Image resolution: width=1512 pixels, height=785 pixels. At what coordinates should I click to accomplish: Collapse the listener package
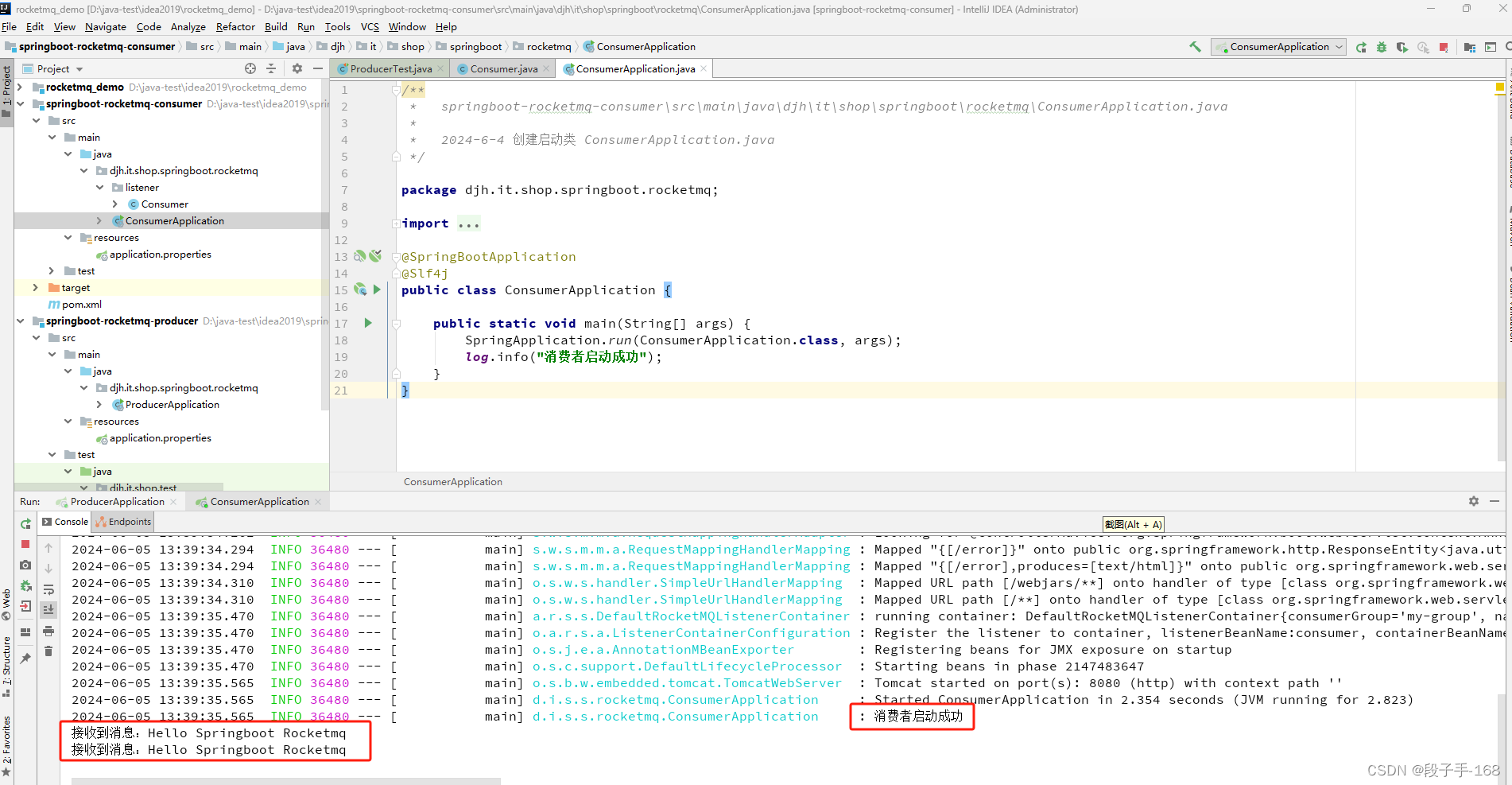pyautogui.click(x=99, y=187)
